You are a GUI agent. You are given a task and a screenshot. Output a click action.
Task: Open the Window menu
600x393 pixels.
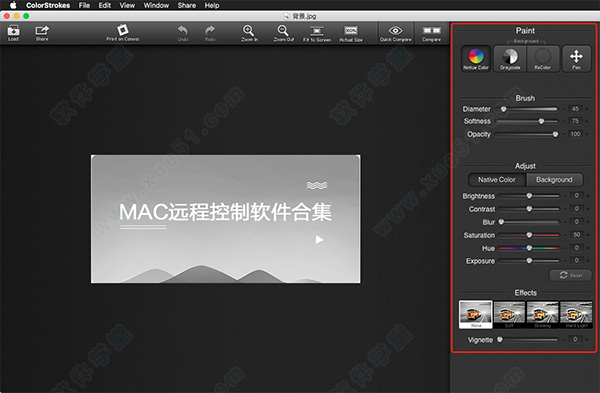point(156,5)
